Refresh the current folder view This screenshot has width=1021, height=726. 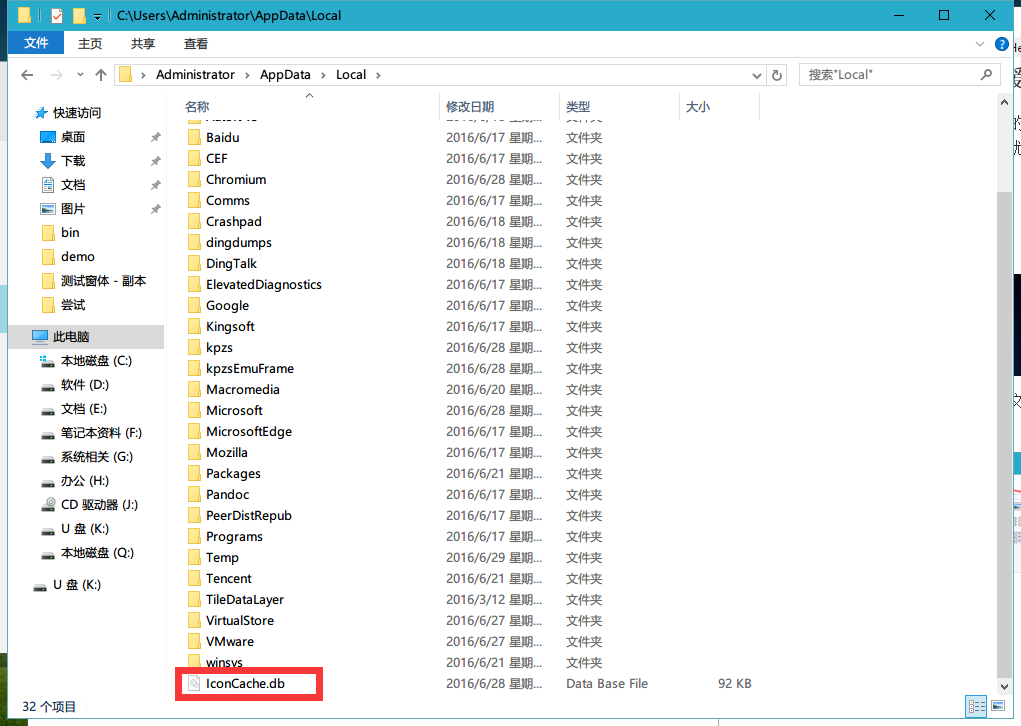pyautogui.click(x=777, y=75)
